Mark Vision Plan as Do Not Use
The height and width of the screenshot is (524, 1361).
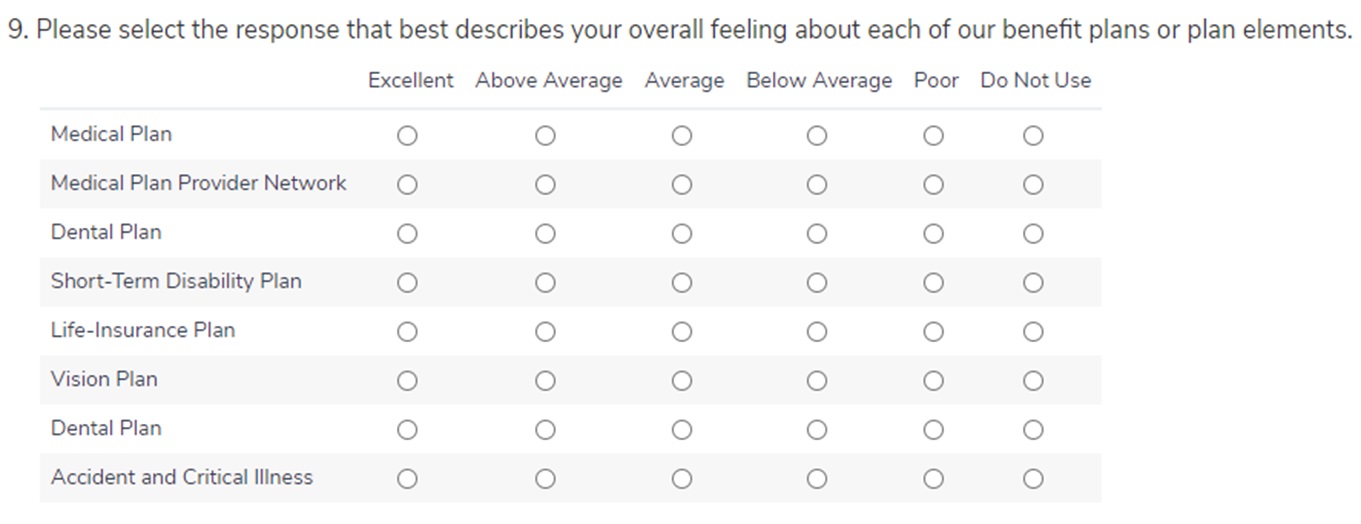click(1033, 380)
